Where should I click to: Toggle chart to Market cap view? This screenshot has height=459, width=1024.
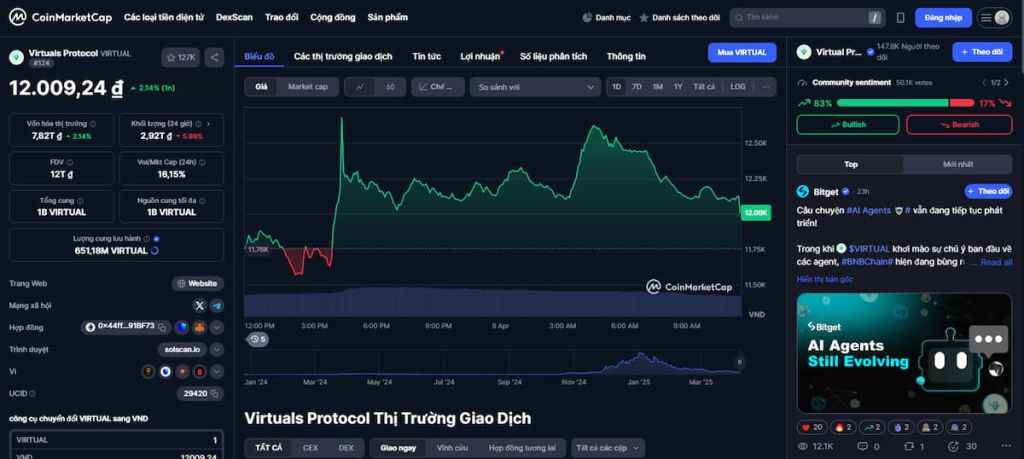click(308, 87)
